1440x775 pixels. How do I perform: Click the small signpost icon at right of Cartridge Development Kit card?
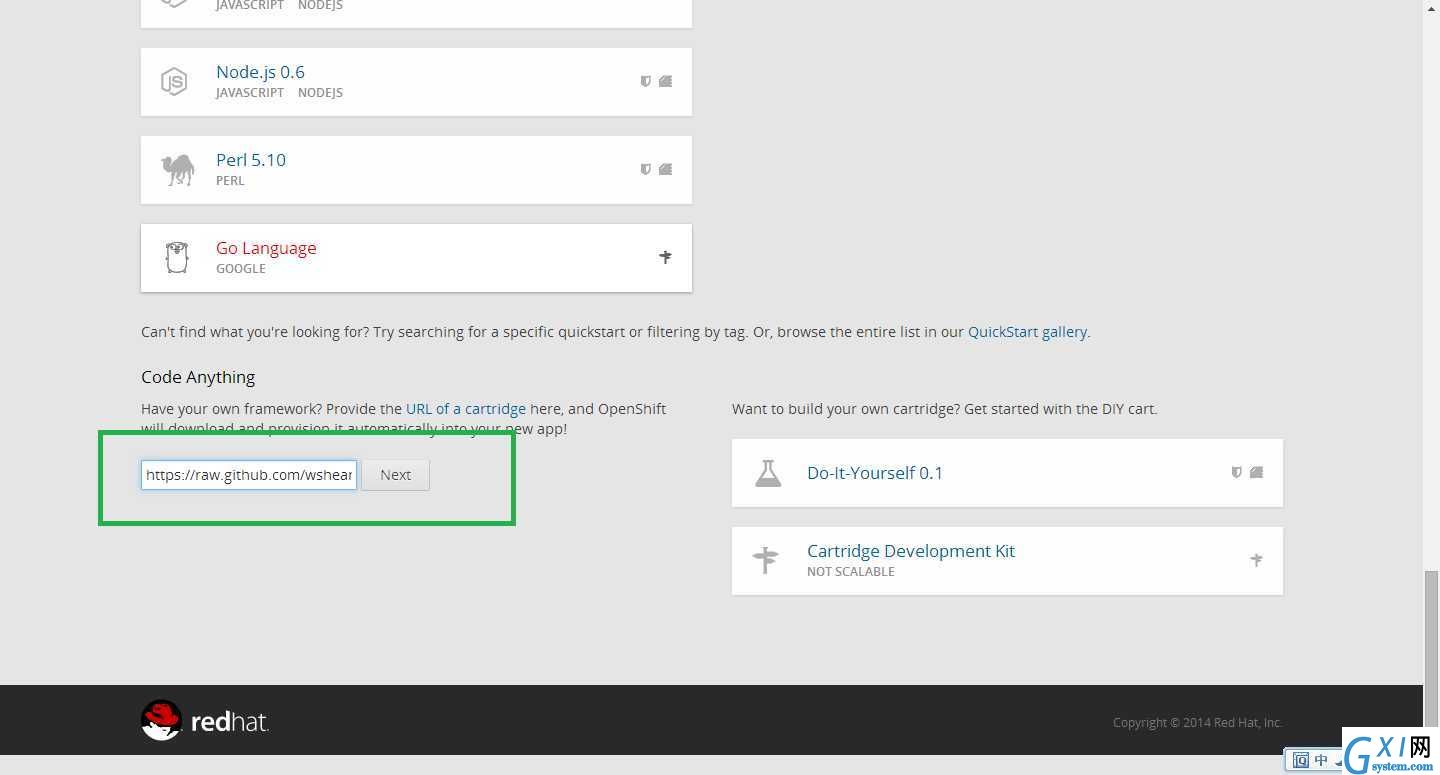pos(1256,560)
